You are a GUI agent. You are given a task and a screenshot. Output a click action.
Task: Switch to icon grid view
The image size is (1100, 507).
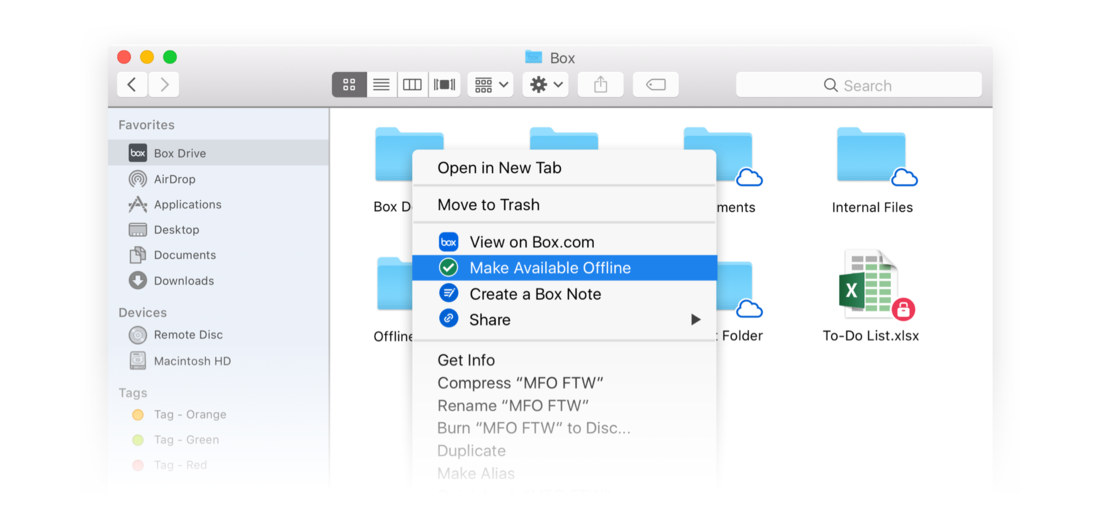coord(349,85)
